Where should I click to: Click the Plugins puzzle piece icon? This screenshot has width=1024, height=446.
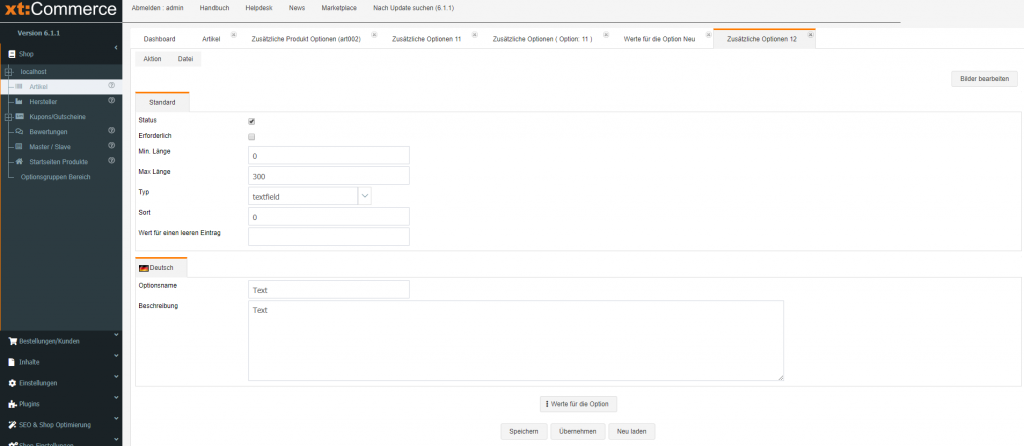click(12, 404)
